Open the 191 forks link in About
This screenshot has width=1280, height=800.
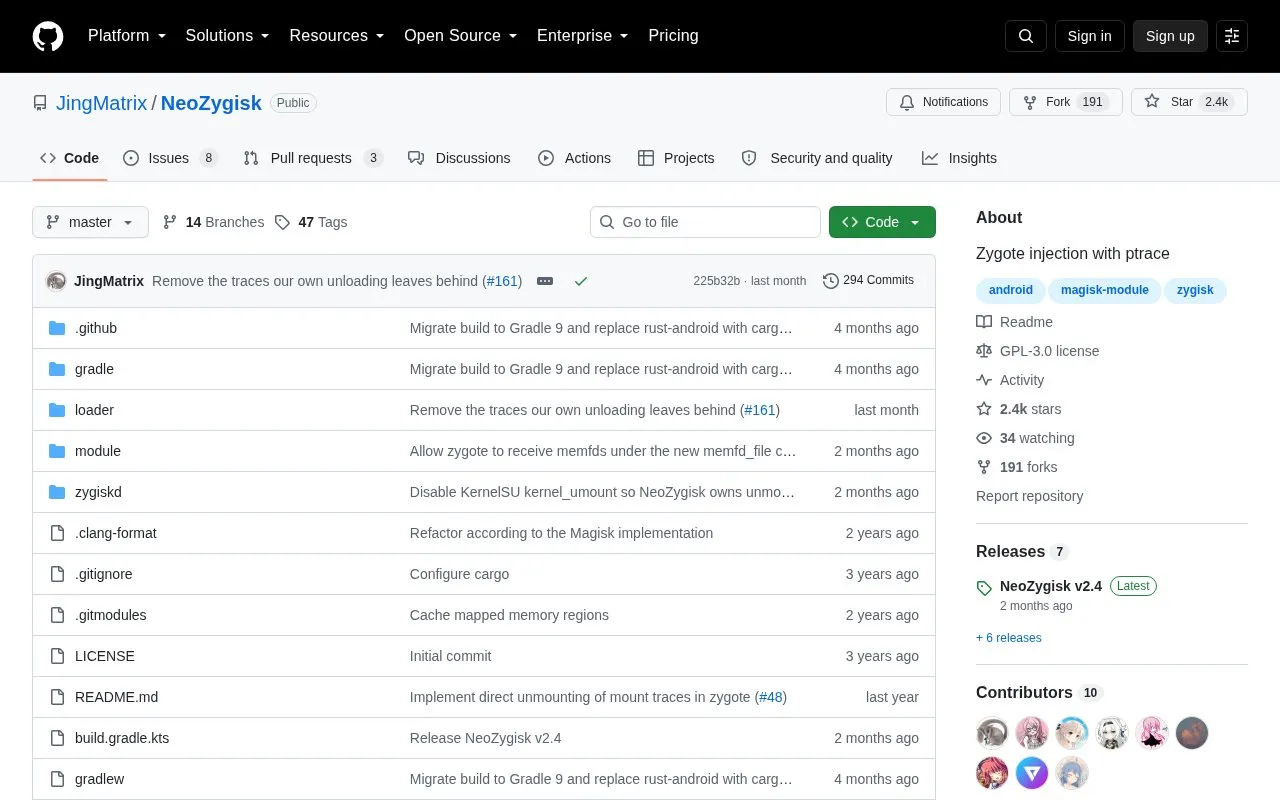[1017, 467]
